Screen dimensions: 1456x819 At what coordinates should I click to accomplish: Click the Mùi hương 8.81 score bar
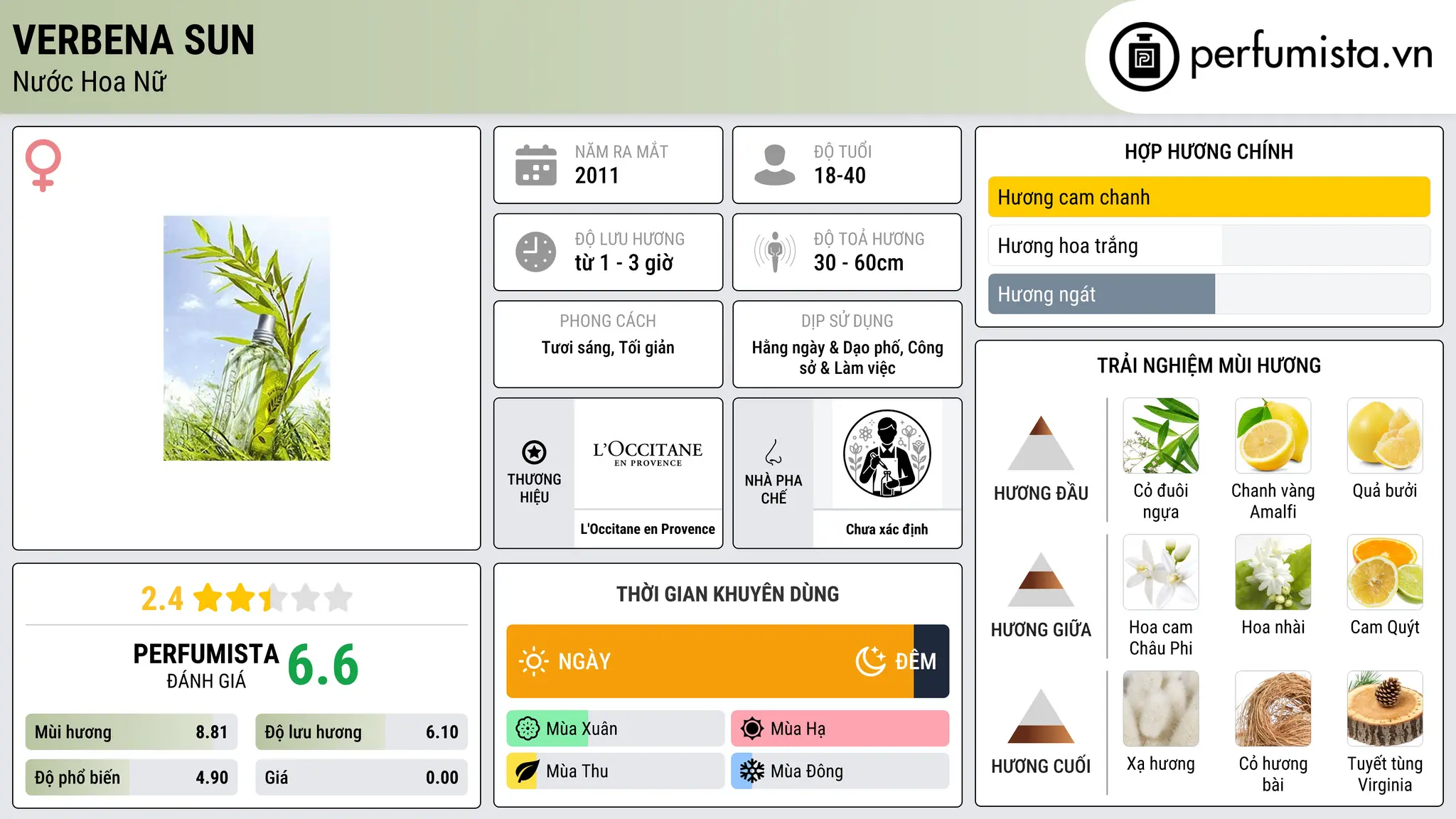point(132,732)
